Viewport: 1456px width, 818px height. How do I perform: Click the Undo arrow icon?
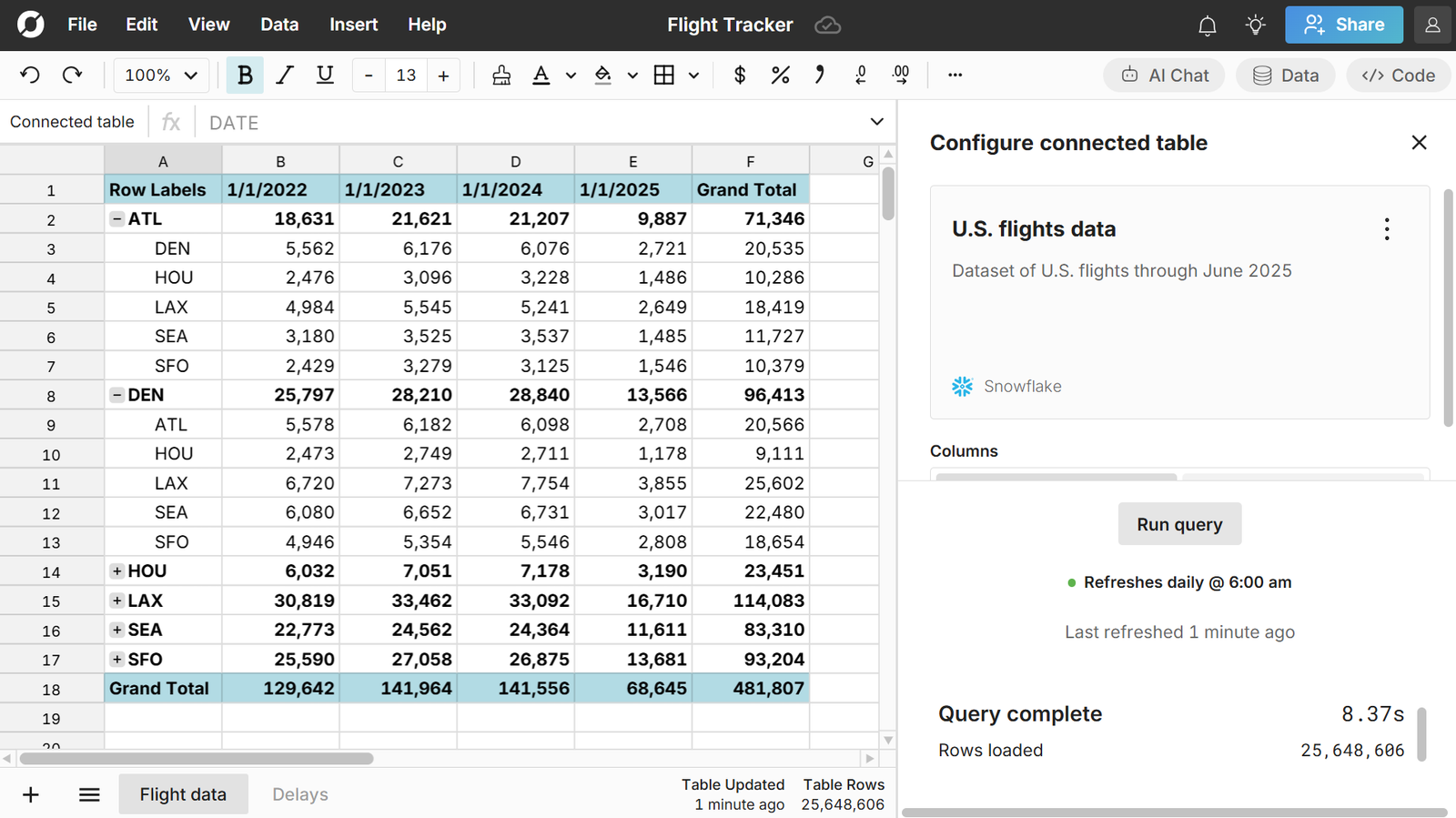30,76
